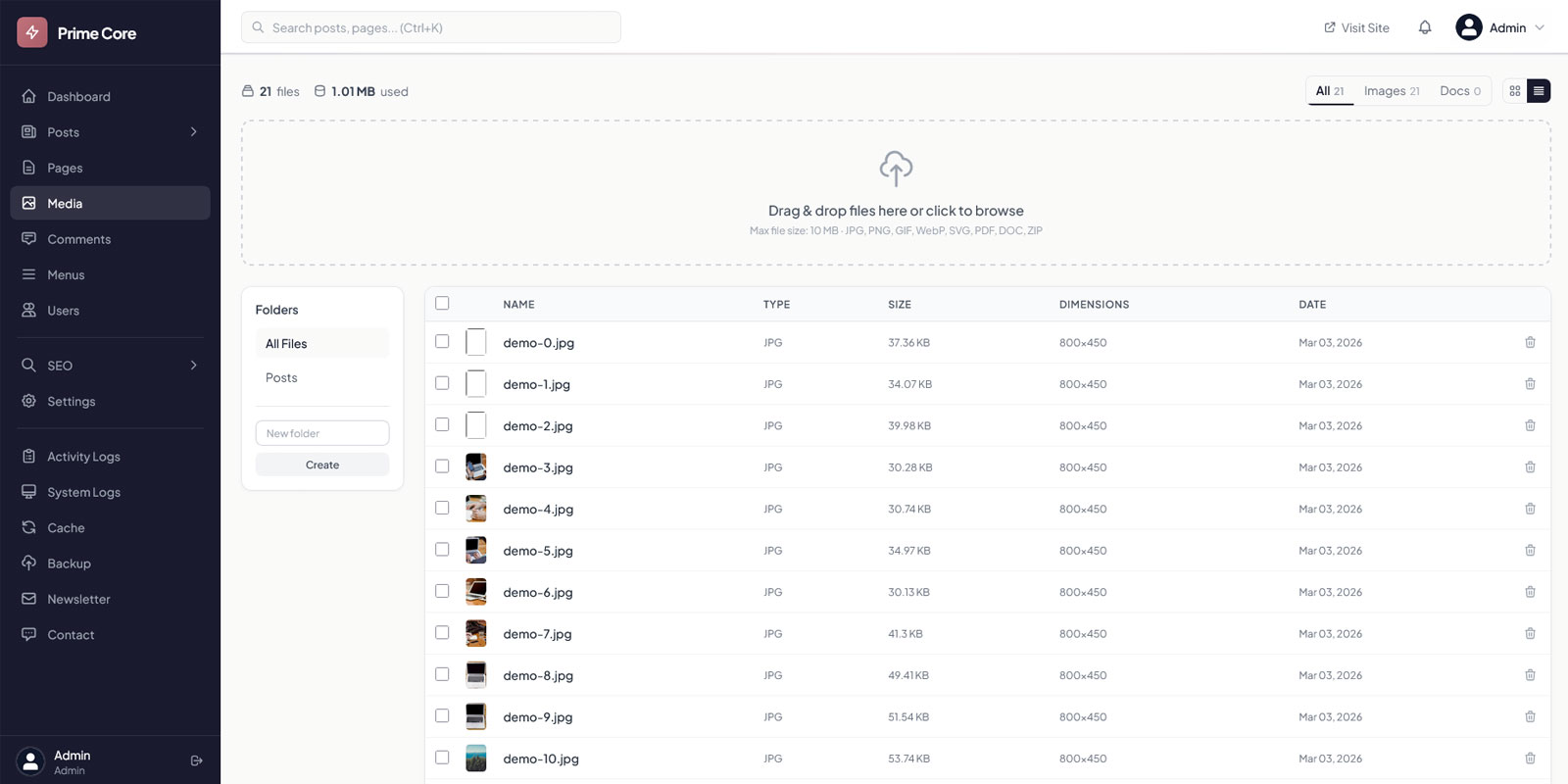This screenshot has height=784, width=1568.
Task: Delete demo-0.jpg using trash icon
Action: click(x=1530, y=343)
